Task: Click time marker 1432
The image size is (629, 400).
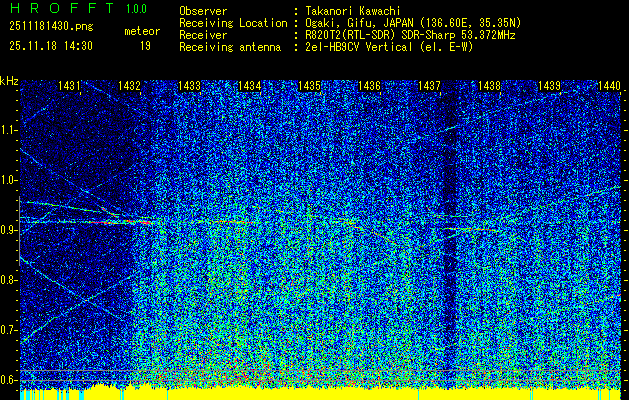Action: pos(129,86)
